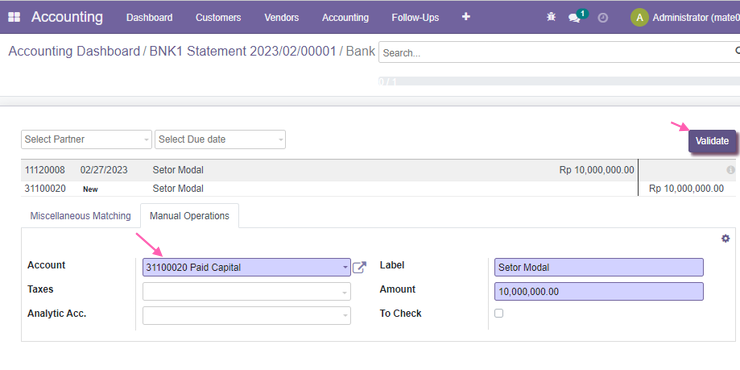Open the apps grid menu icon
Image resolution: width=740 pixels, height=370 pixels.
[14, 17]
